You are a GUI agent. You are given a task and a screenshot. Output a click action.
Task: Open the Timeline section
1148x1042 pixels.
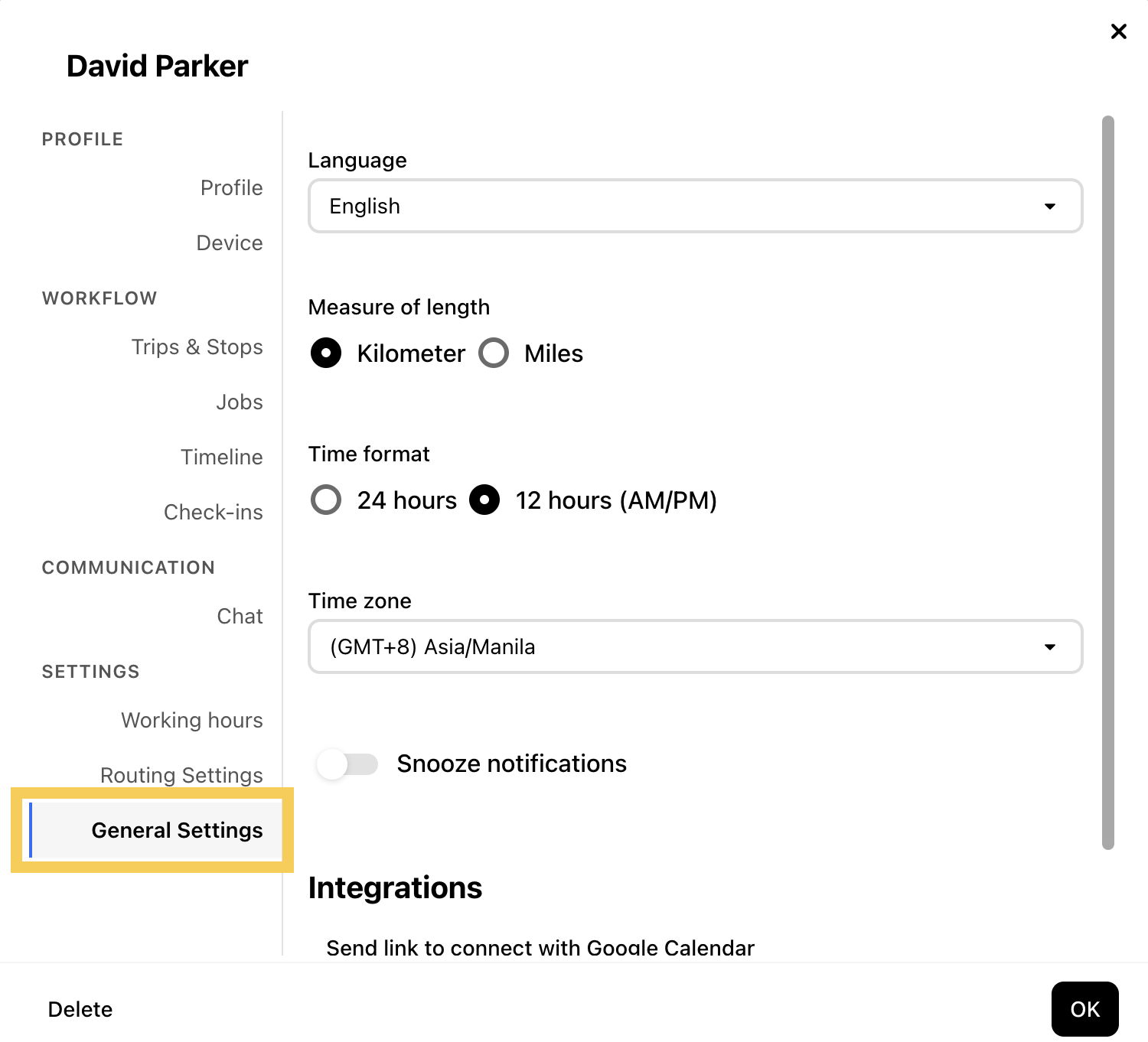click(222, 457)
